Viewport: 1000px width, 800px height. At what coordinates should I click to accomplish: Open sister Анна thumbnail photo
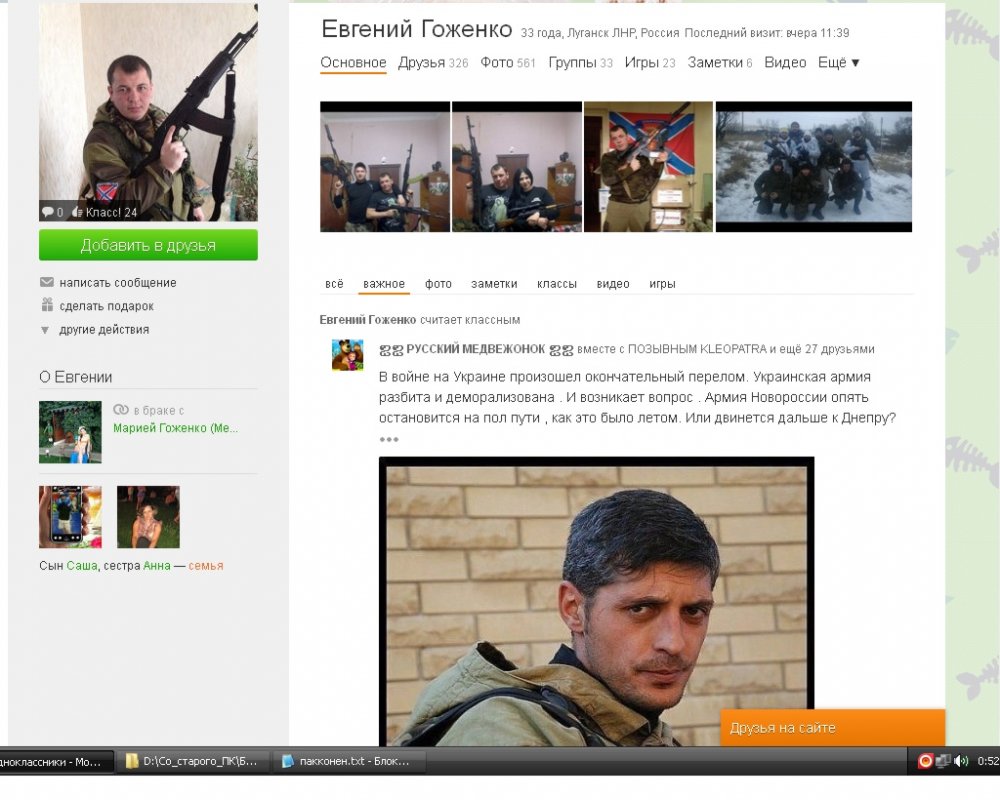pos(148,517)
